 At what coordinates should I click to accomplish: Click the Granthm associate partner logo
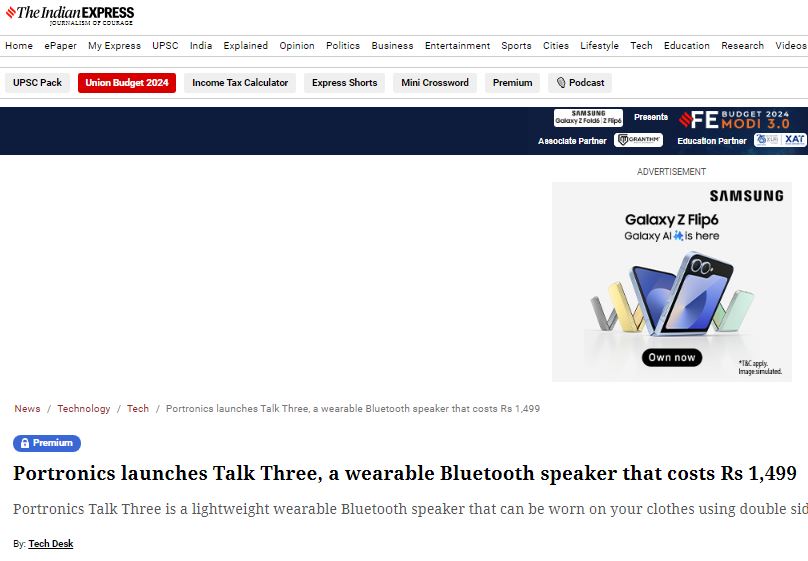pos(638,140)
